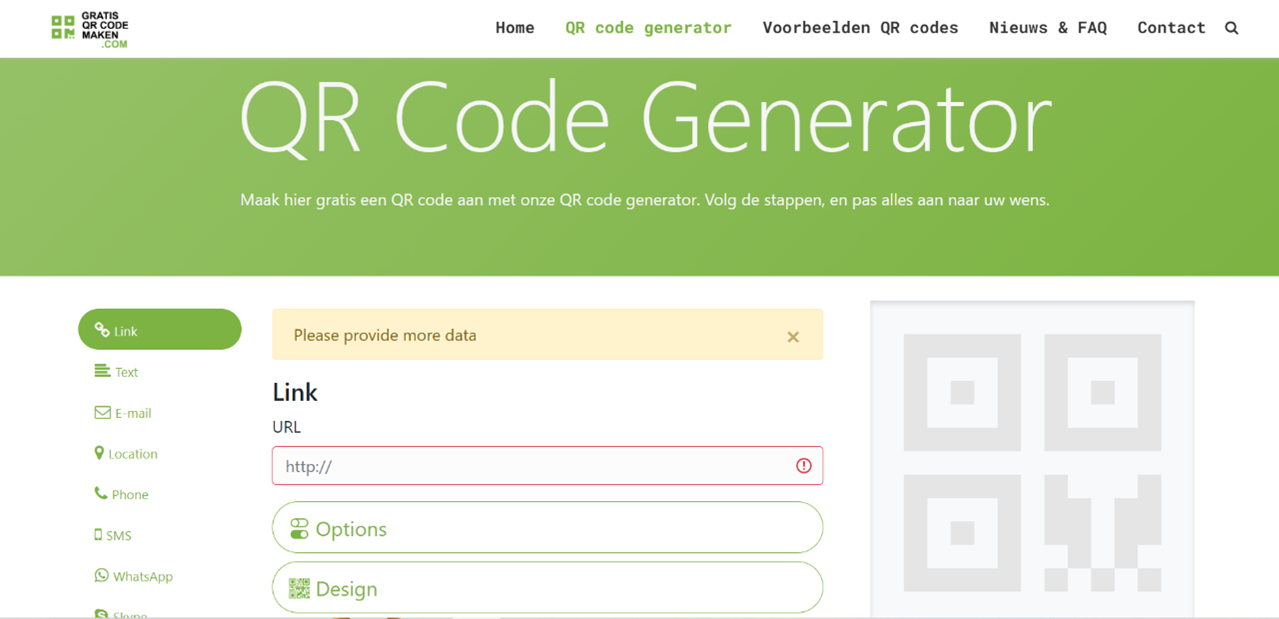Select the Location type tab

click(x=126, y=453)
